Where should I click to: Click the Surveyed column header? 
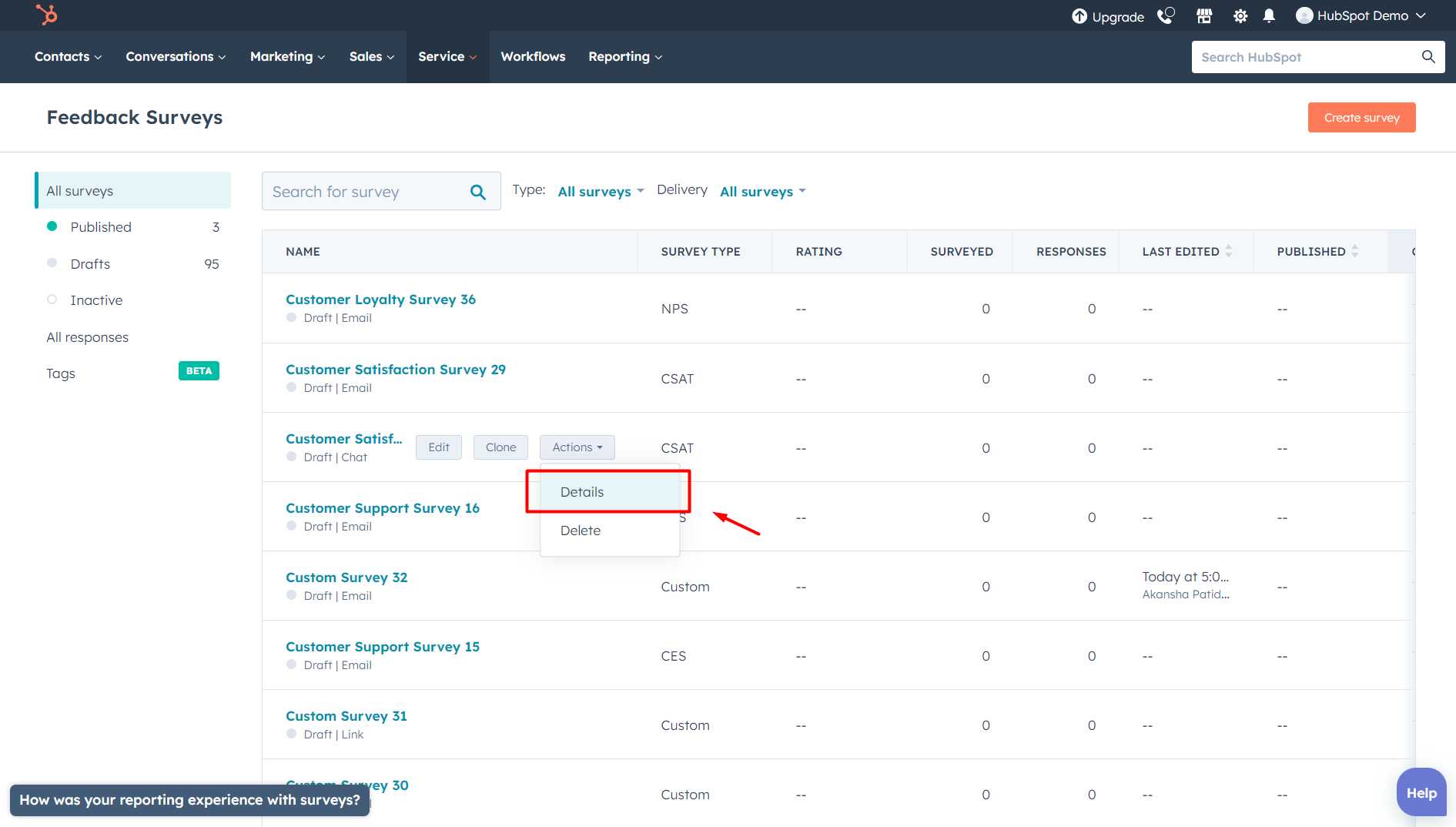tap(962, 252)
